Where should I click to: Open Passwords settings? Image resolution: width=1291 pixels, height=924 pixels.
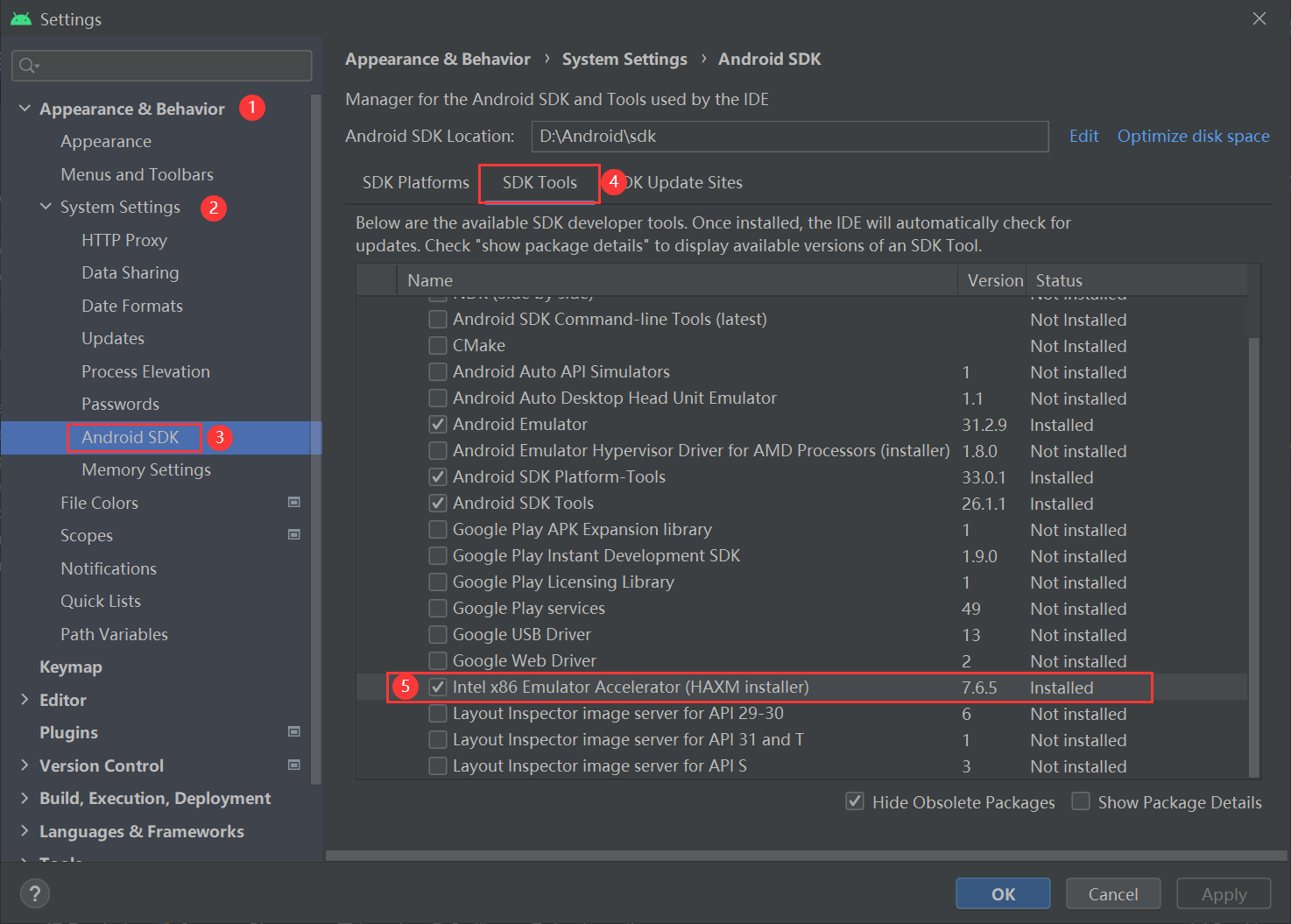120,404
